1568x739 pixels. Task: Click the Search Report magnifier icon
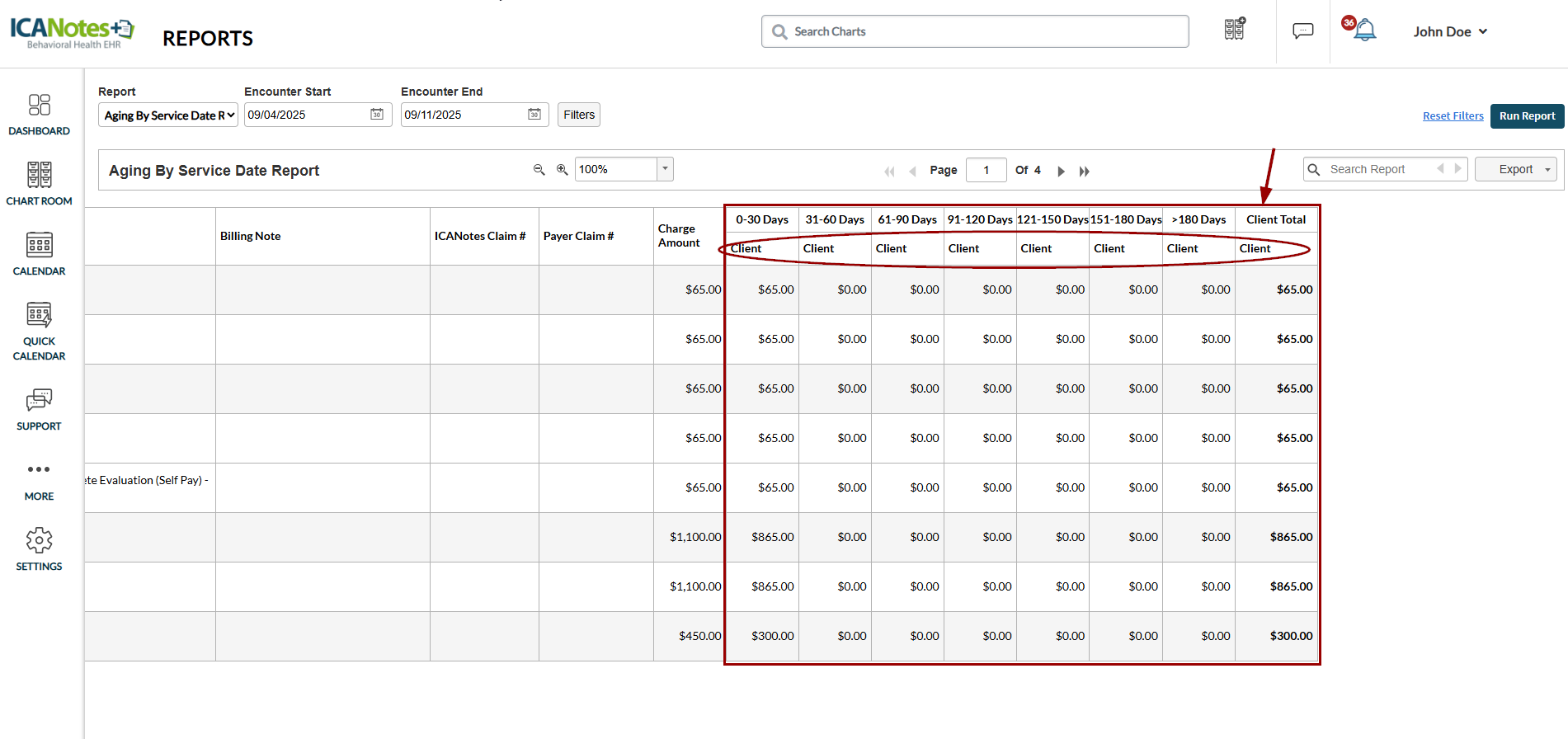click(x=1314, y=169)
